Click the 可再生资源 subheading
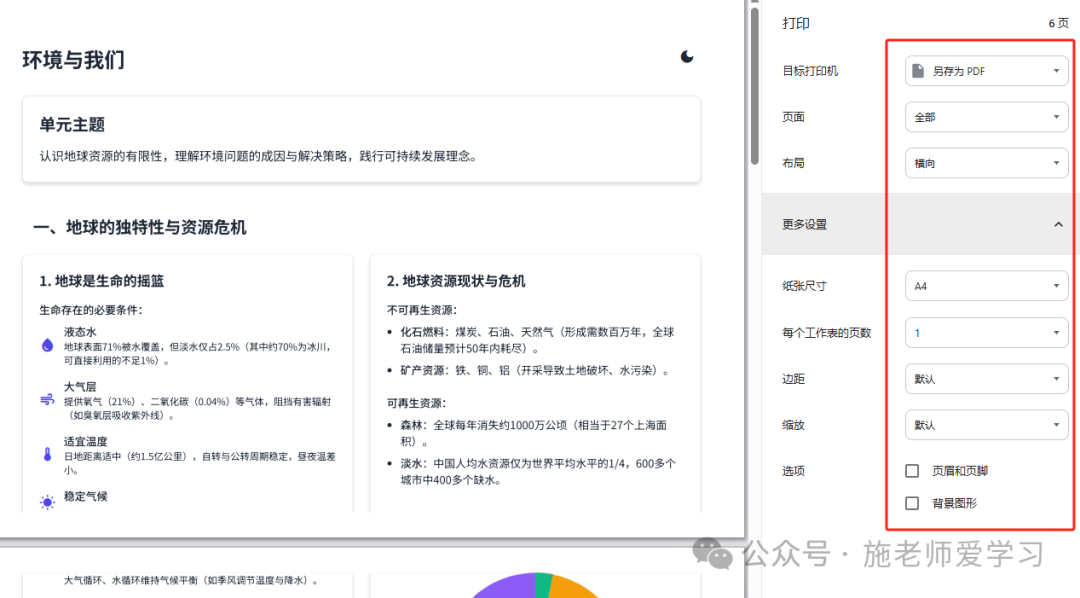Image resolution: width=1080 pixels, height=598 pixels. click(x=416, y=403)
